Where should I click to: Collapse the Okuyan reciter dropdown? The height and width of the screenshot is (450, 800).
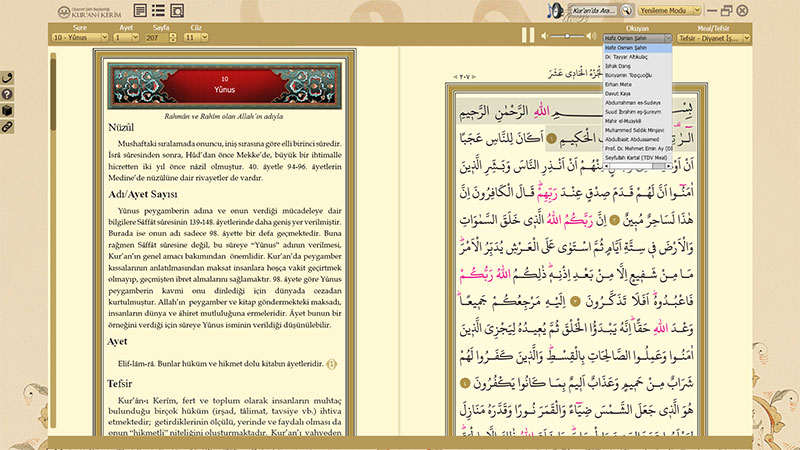point(637,38)
